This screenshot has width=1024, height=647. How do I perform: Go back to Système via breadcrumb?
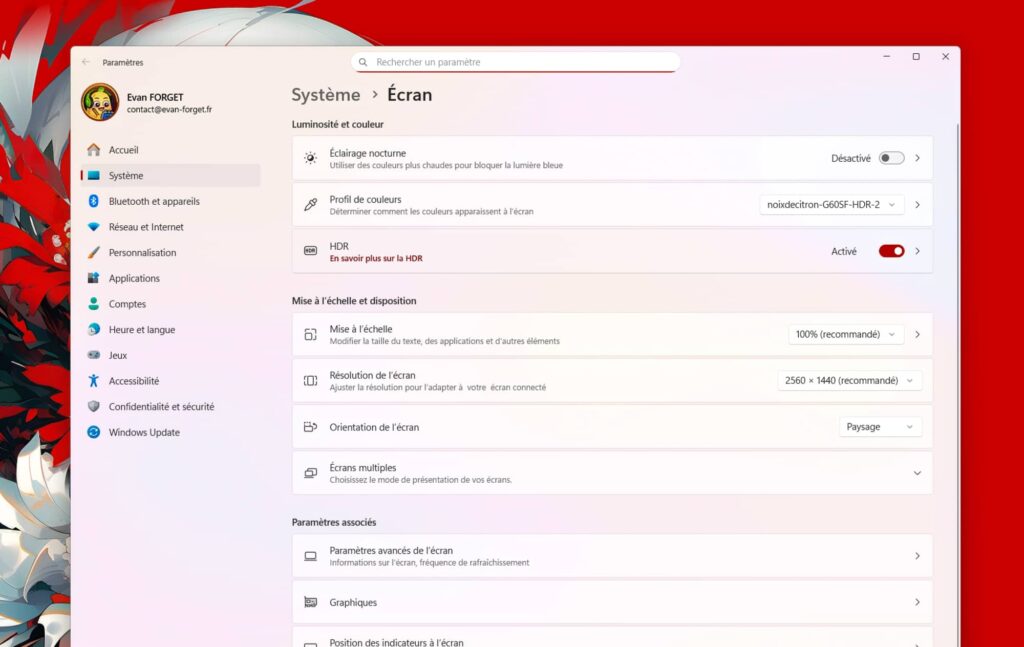[x=324, y=95]
